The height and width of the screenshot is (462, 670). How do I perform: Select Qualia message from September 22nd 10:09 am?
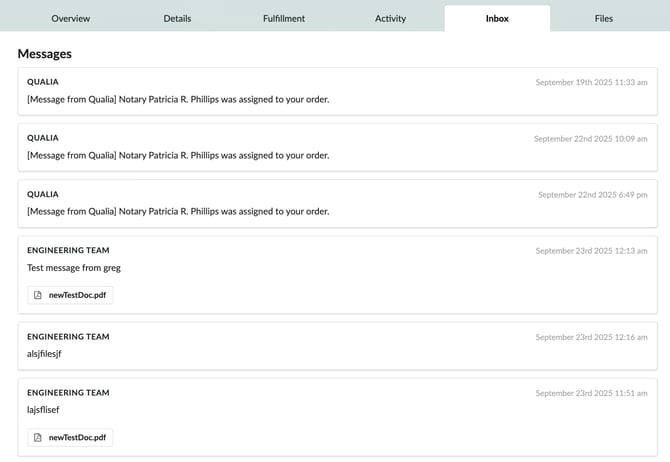point(177,155)
